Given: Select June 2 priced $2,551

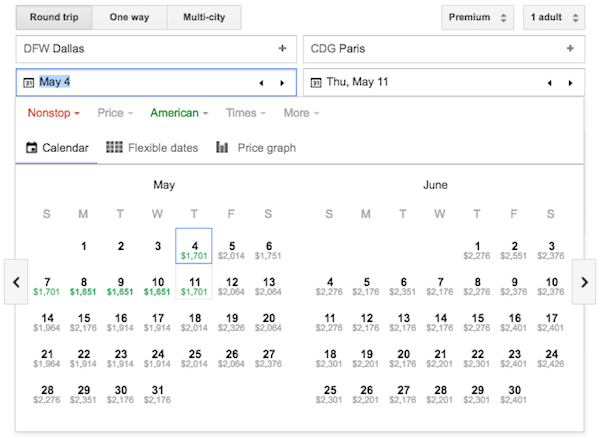Looking at the screenshot, I should click(x=514, y=250).
